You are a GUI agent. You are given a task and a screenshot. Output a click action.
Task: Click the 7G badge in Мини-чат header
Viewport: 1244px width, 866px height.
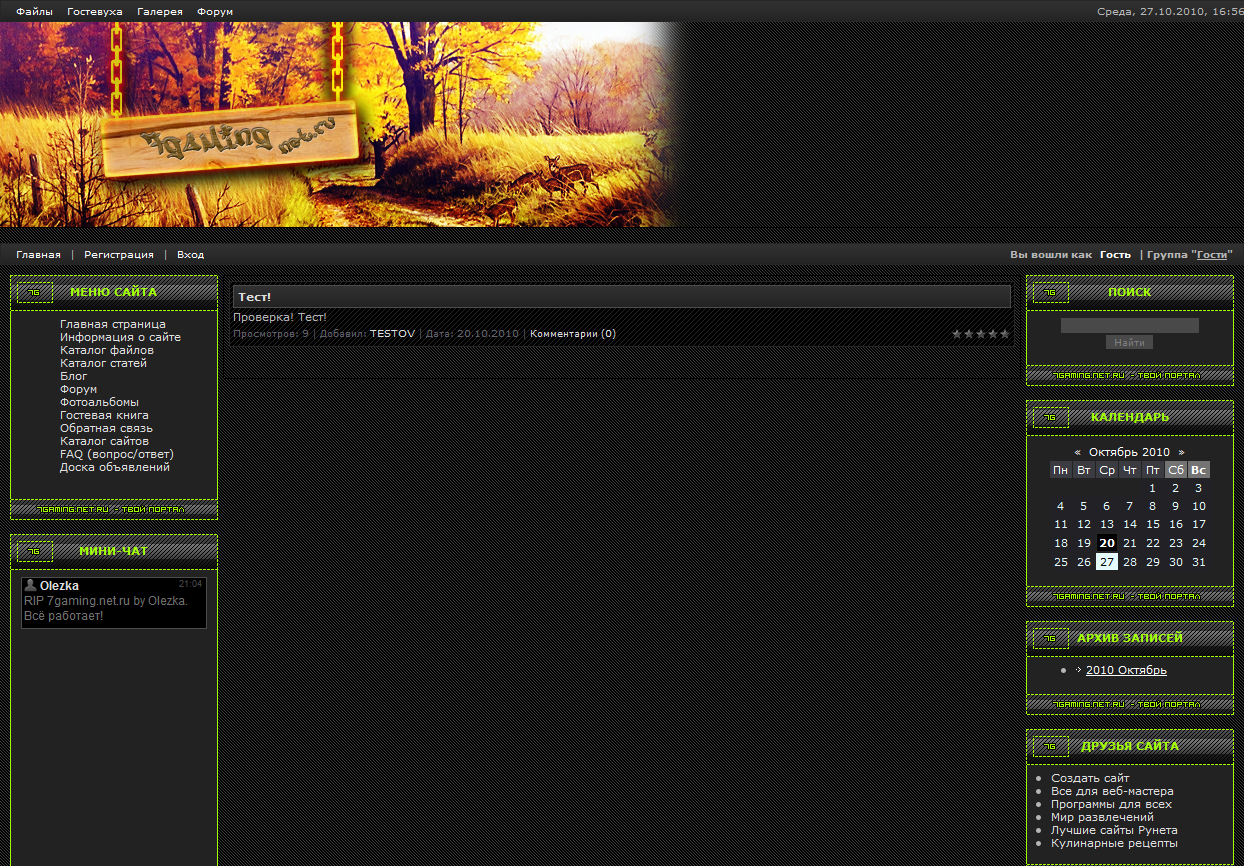pyautogui.click(x=35, y=551)
